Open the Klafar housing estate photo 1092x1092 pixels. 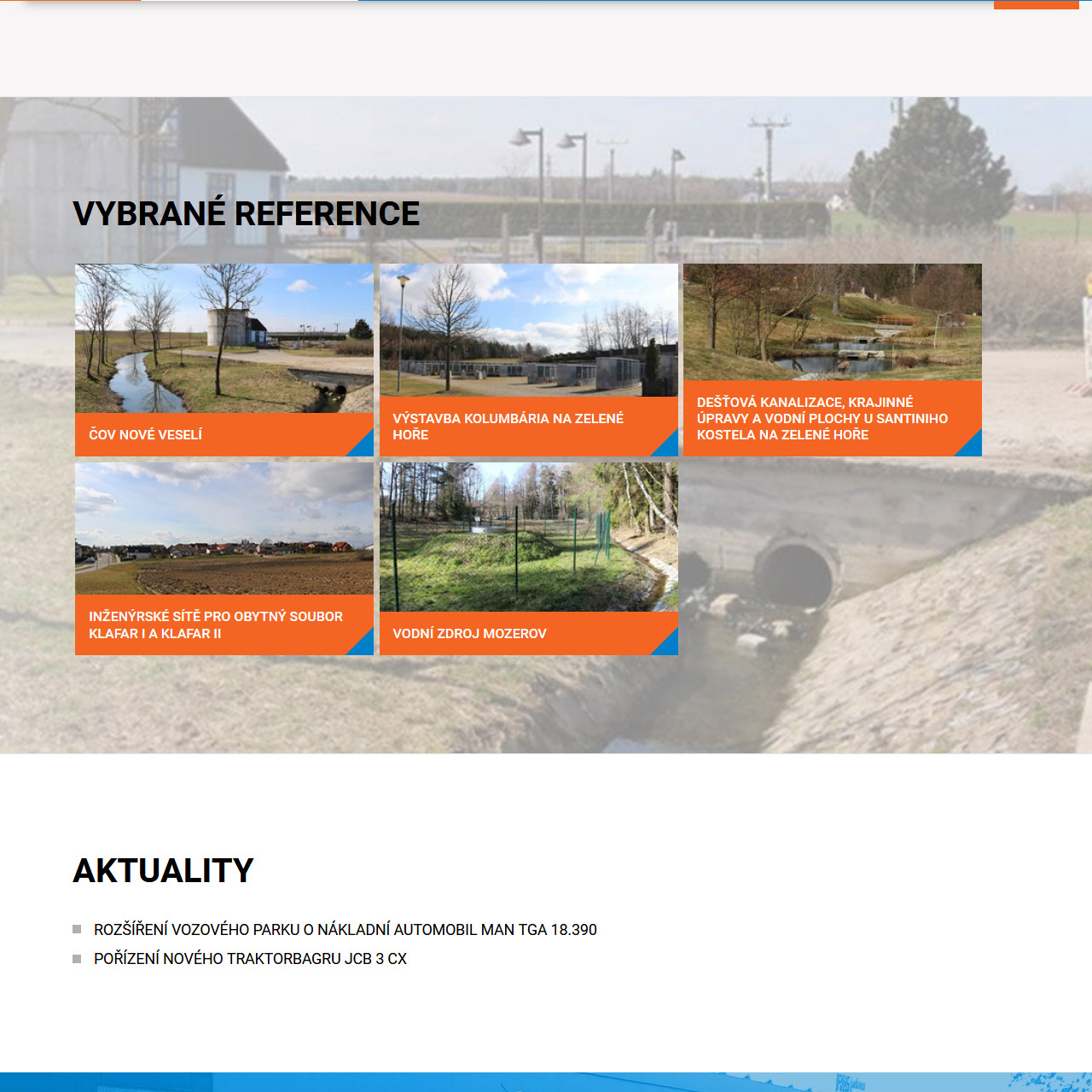pos(224,529)
